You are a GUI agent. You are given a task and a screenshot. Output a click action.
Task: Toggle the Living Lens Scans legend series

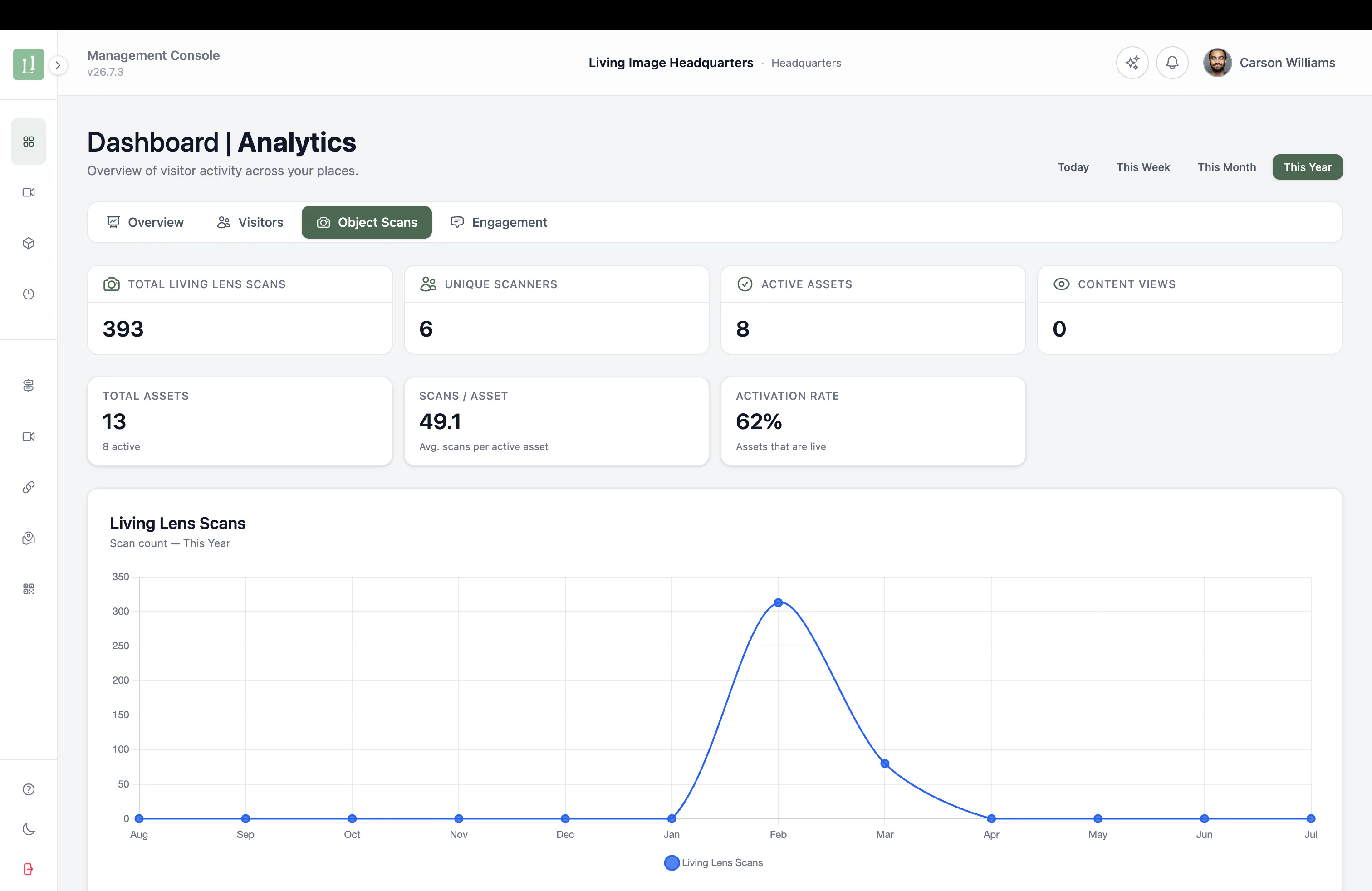[x=713, y=863]
